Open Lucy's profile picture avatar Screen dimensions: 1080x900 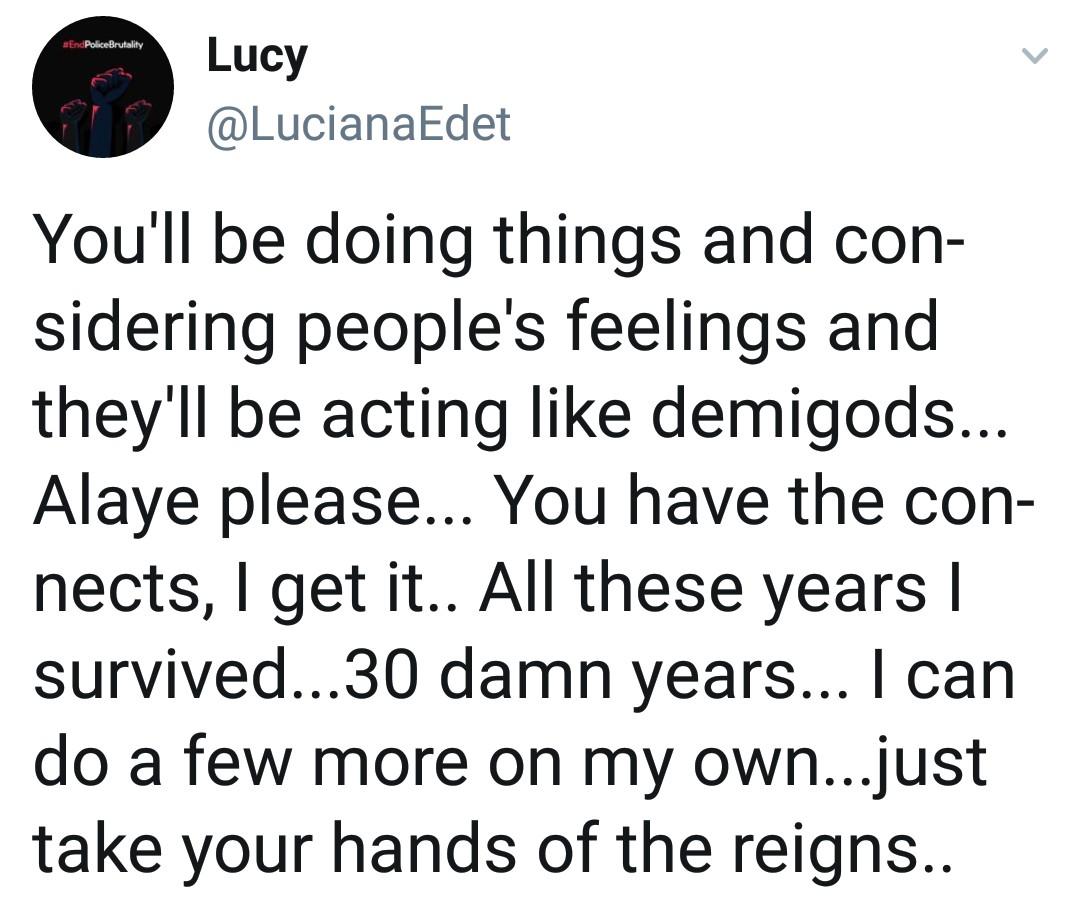click(x=103, y=87)
